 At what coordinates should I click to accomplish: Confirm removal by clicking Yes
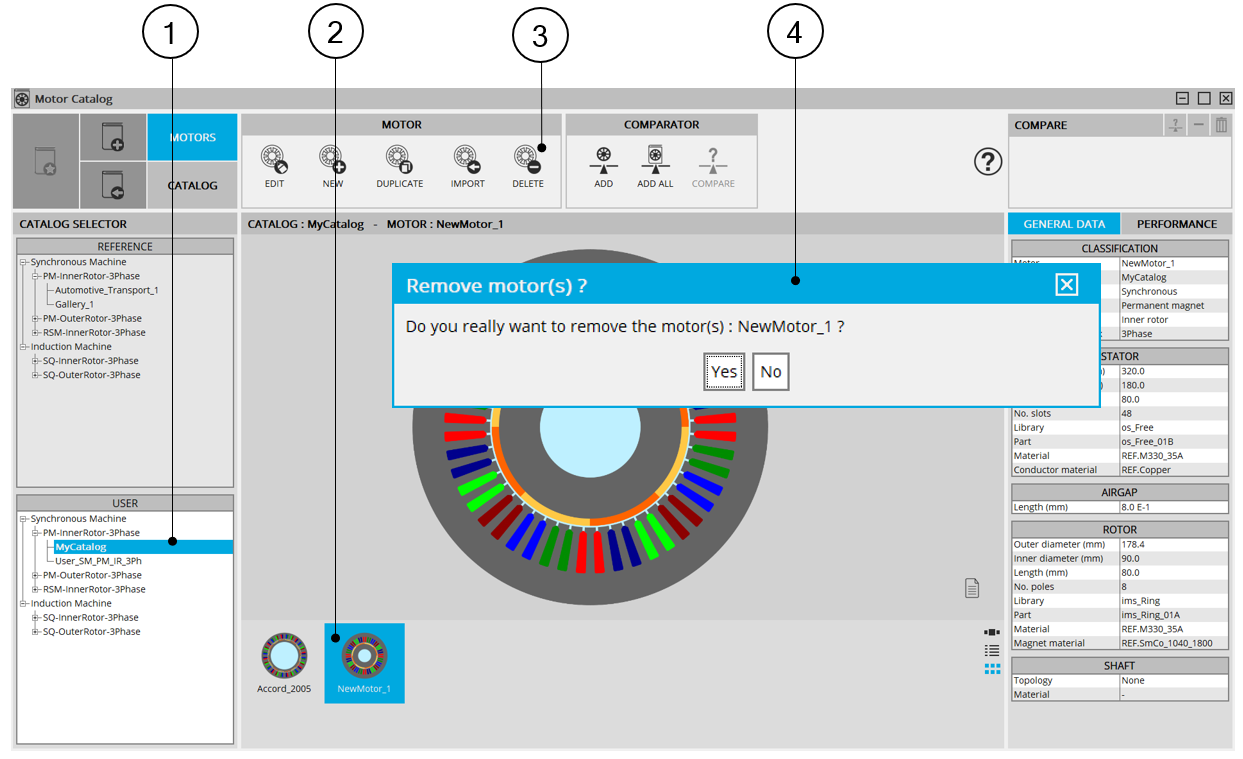pyautogui.click(x=724, y=372)
